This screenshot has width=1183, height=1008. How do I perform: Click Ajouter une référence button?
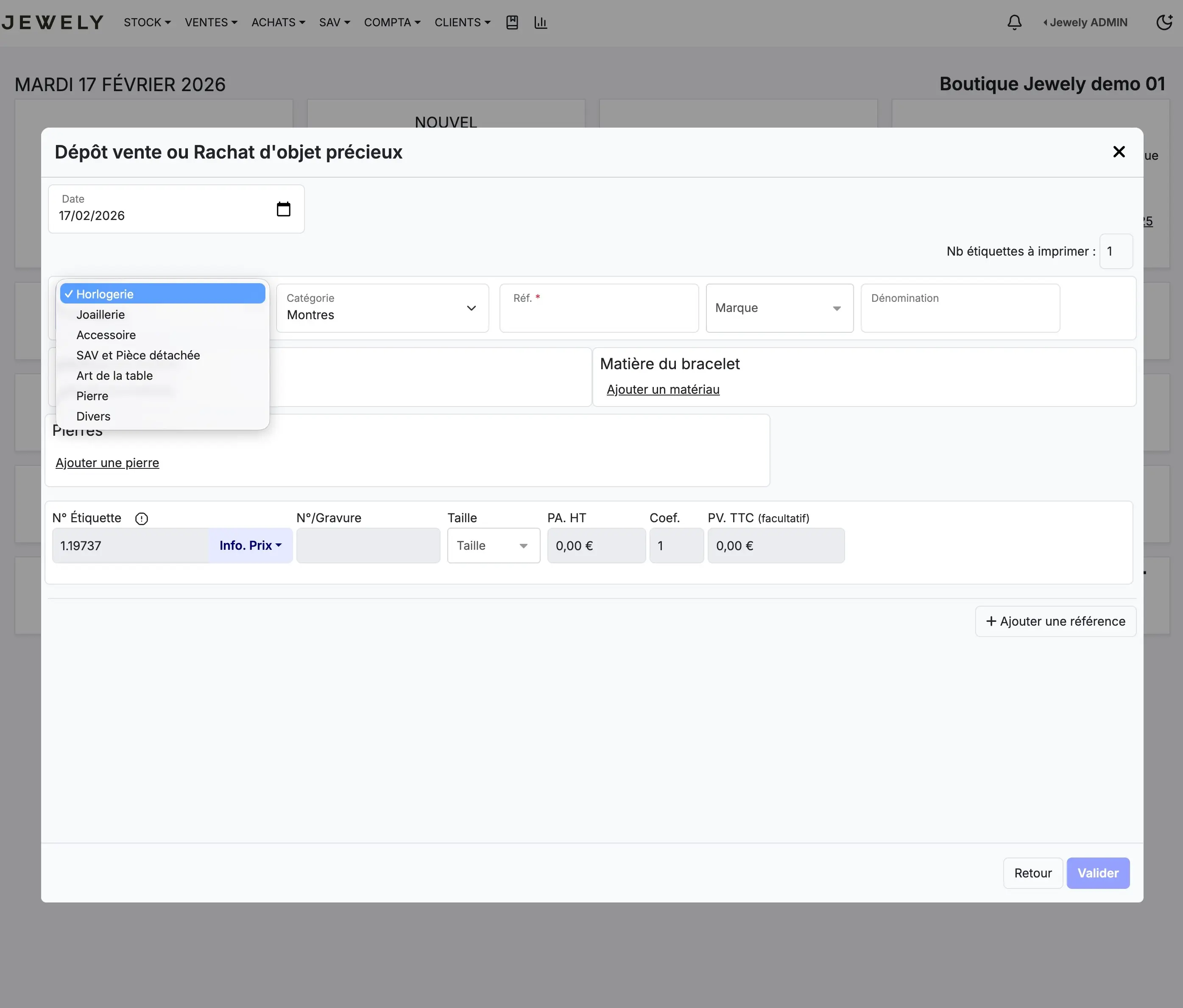pos(1055,621)
